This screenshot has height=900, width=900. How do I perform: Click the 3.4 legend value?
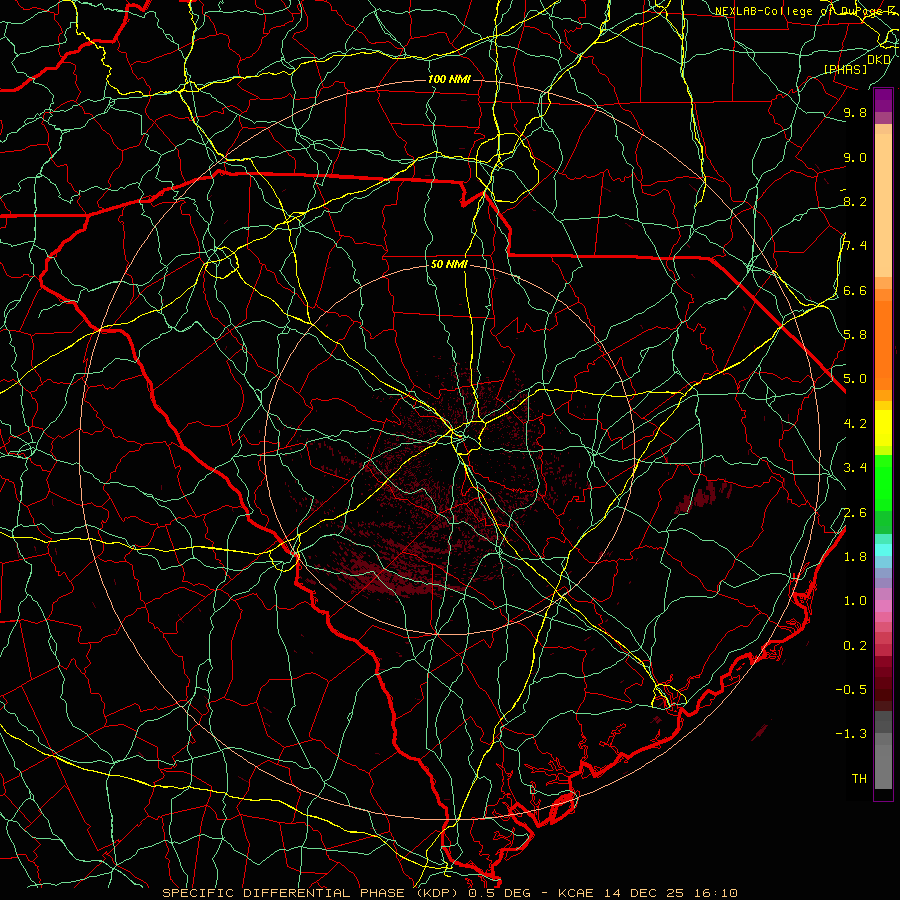[855, 467]
